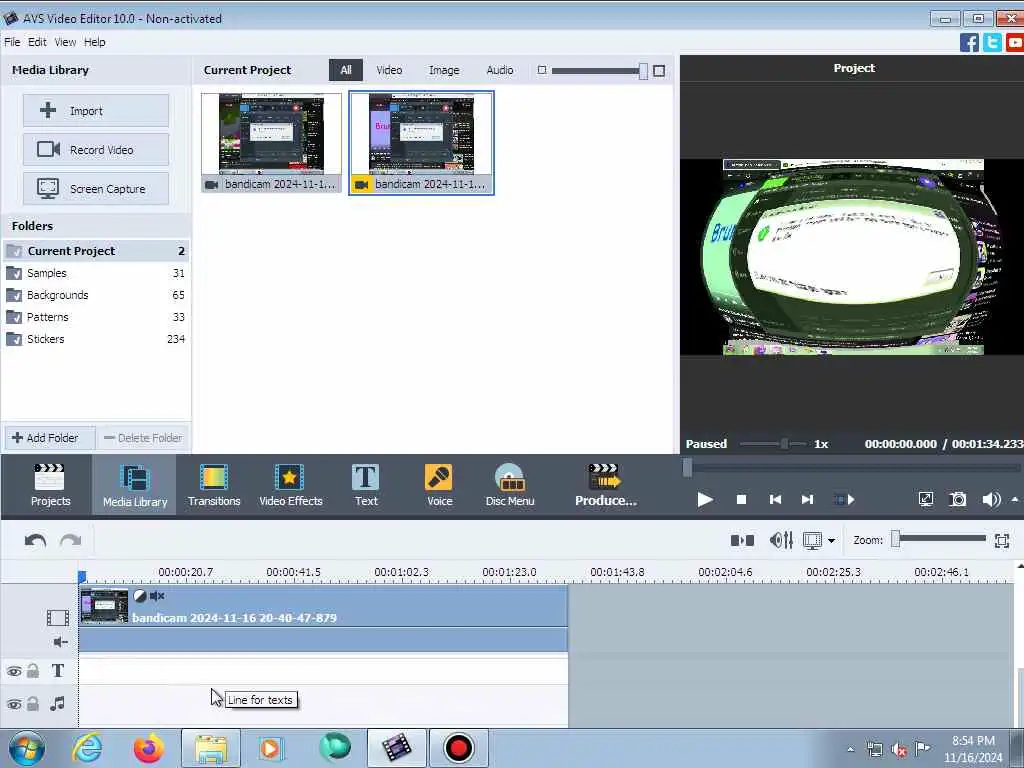The width and height of the screenshot is (1024, 768).
Task: Open the Disc Menu section
Action: [x=510, y=485]
